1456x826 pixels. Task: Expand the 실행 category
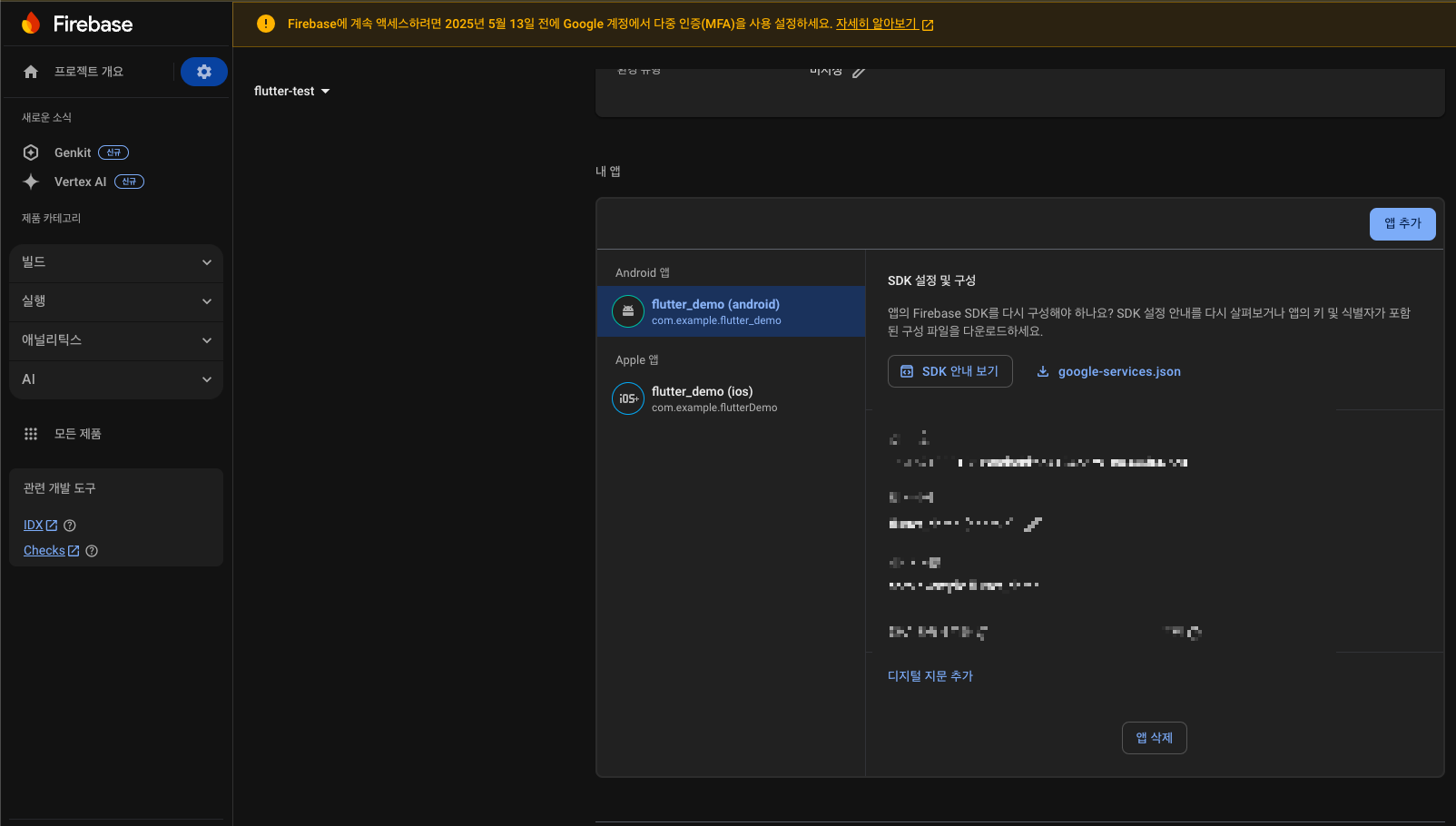click(x=116, y=301)
